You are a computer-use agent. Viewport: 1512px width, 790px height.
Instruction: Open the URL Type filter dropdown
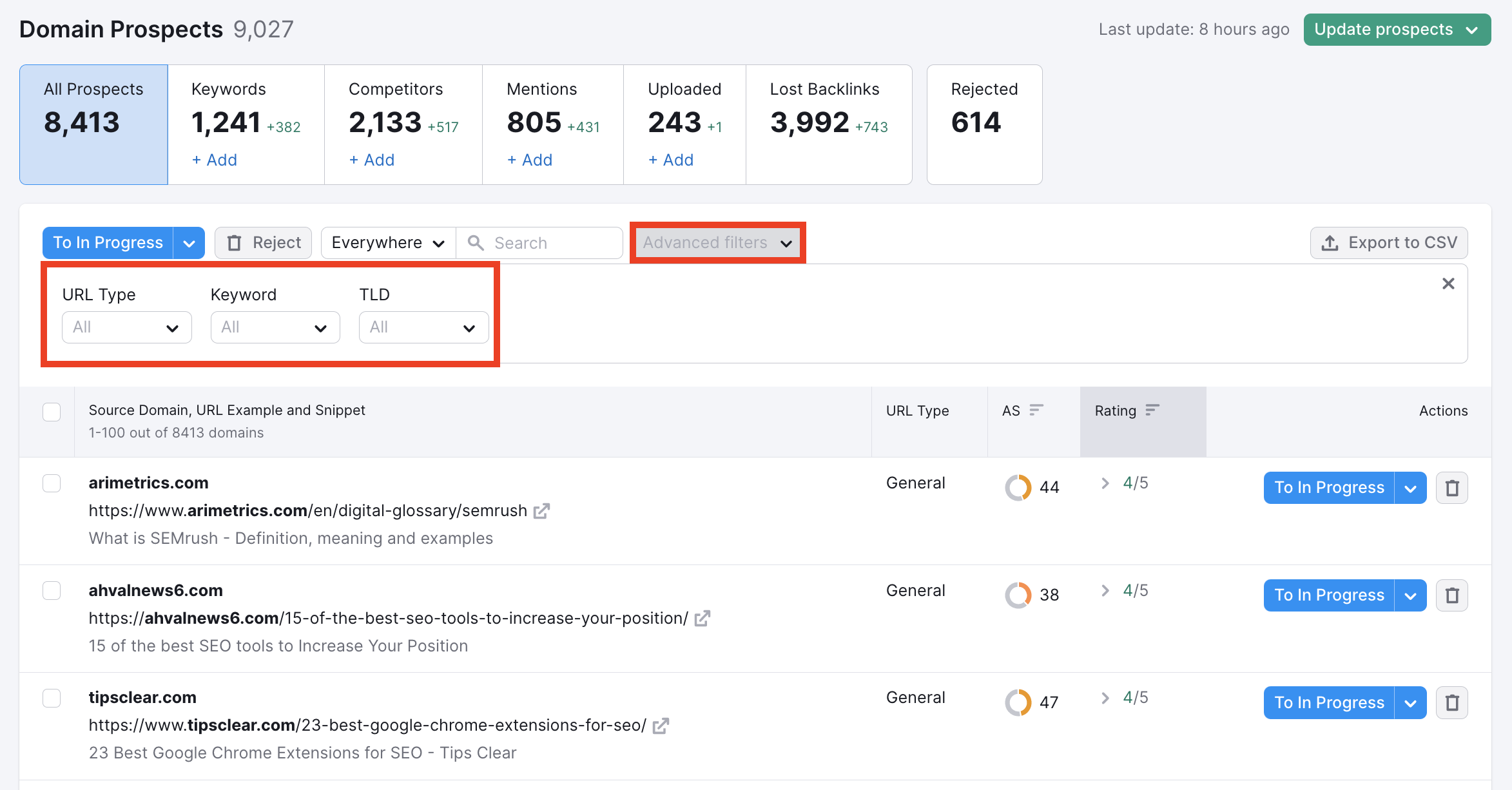(x=126, y=327)
